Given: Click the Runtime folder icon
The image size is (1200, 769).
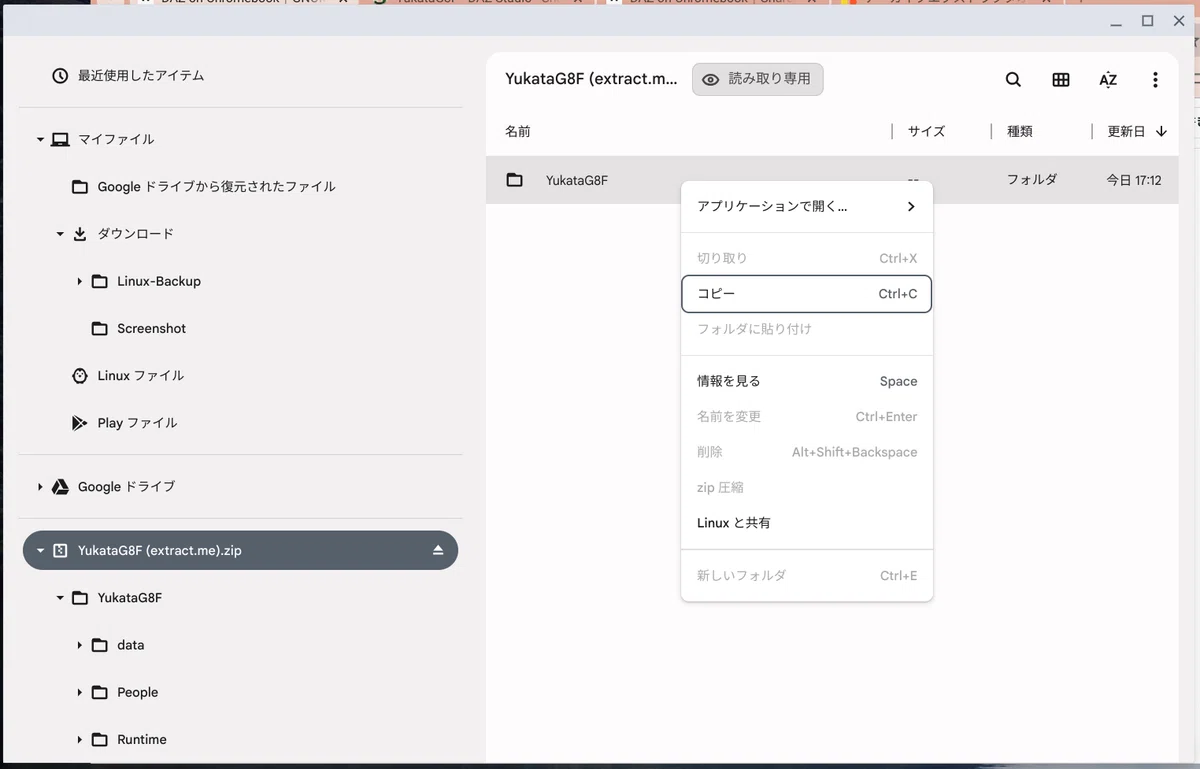Looking at the screenshot, I should (x=99, y=740).
